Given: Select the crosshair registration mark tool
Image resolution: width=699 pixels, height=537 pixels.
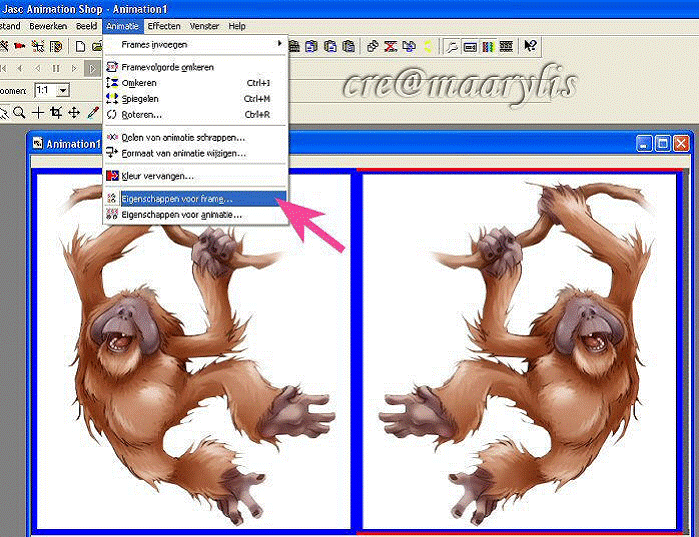Looking at the screenshot, I should [x=38, y=112].
